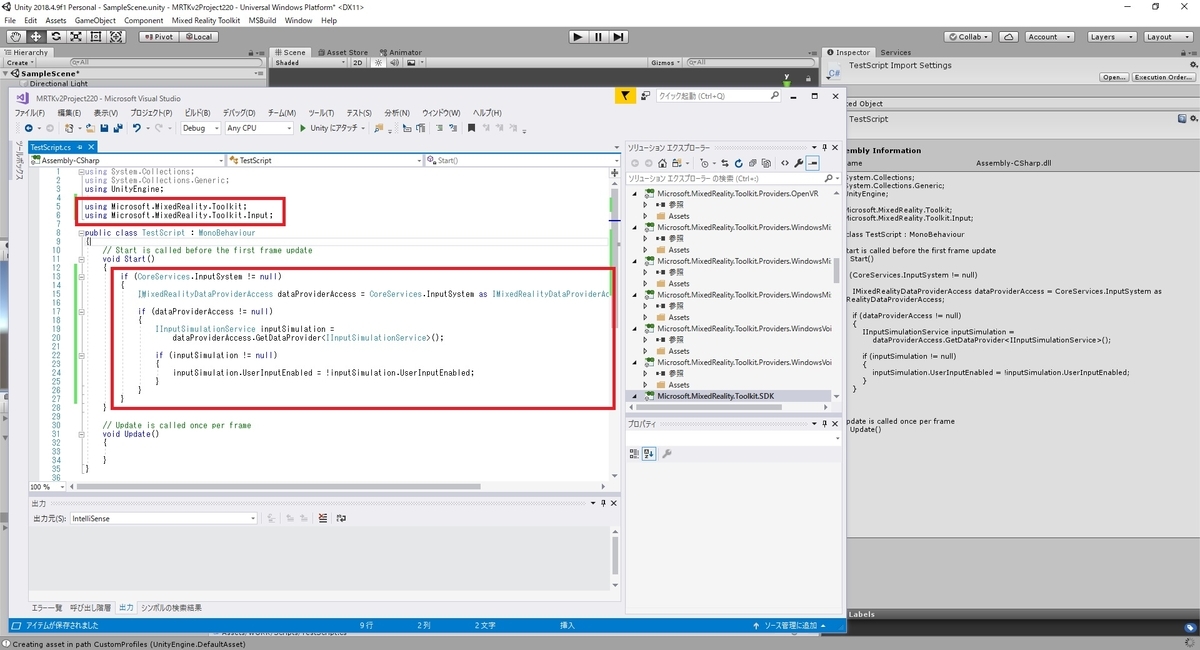The image size is (1200, 650).
Task: Click the 100 % editor zoom dropdown
Action: [48, 487]
